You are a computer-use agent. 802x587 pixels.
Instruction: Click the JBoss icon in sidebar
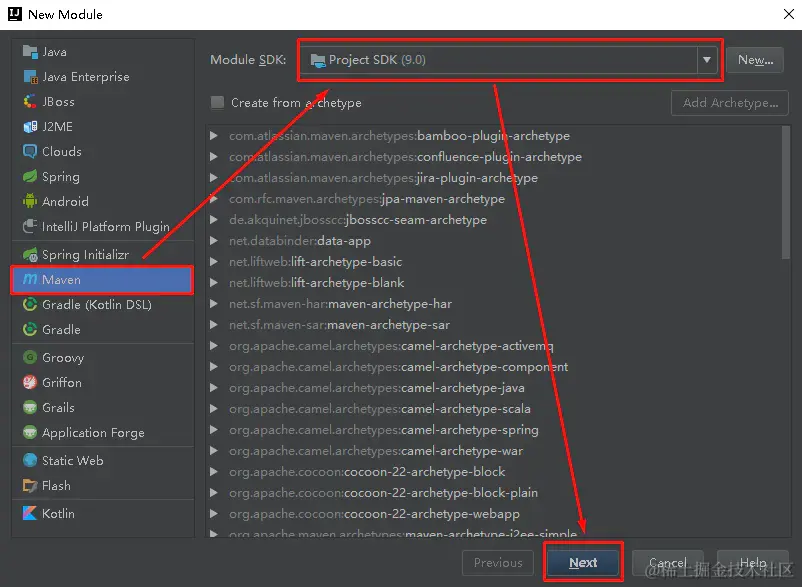(x=30, y=102)
